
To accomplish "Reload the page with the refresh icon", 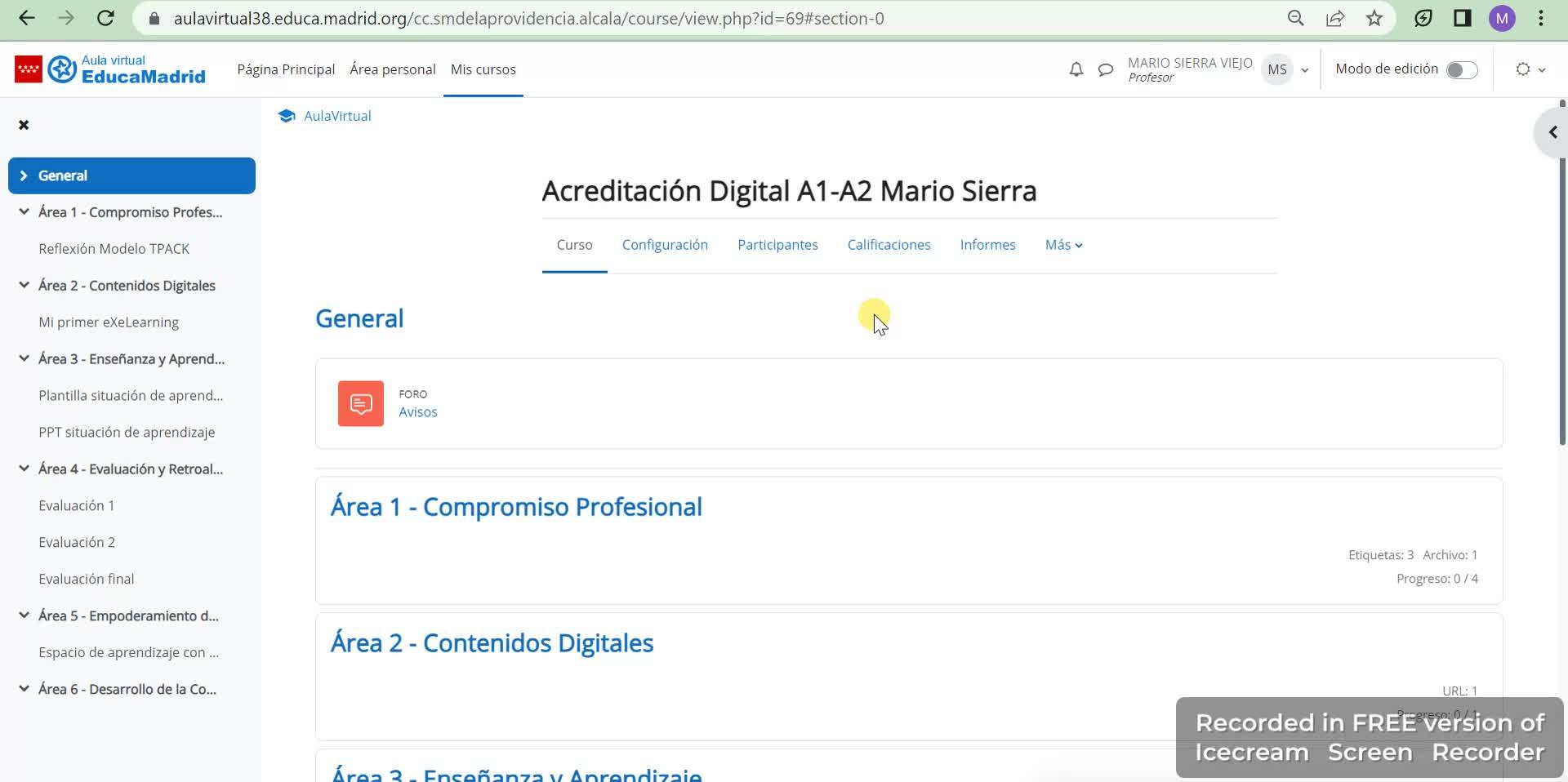I will click(x=105, y=18).
